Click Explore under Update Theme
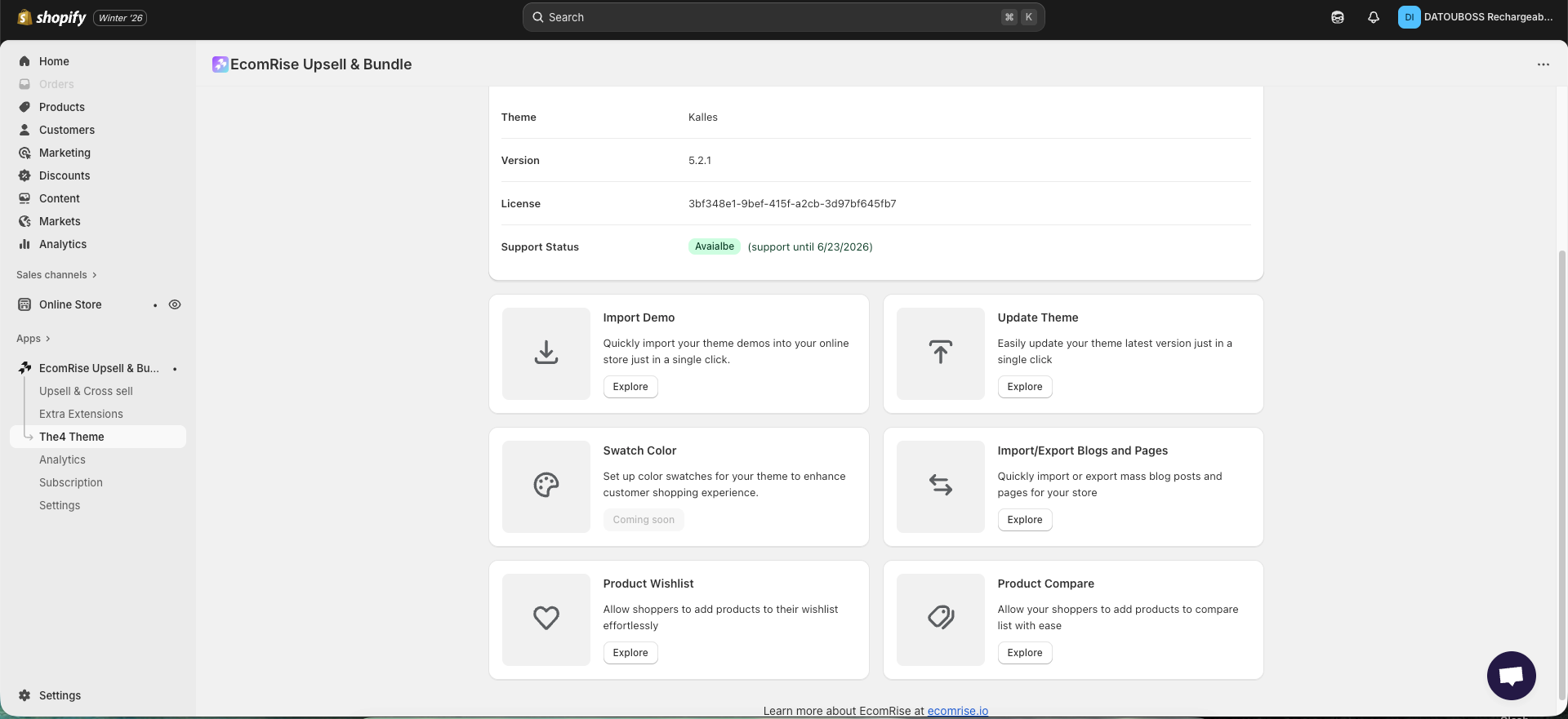Screen dimensions: 1568x719 point(1024,387)
